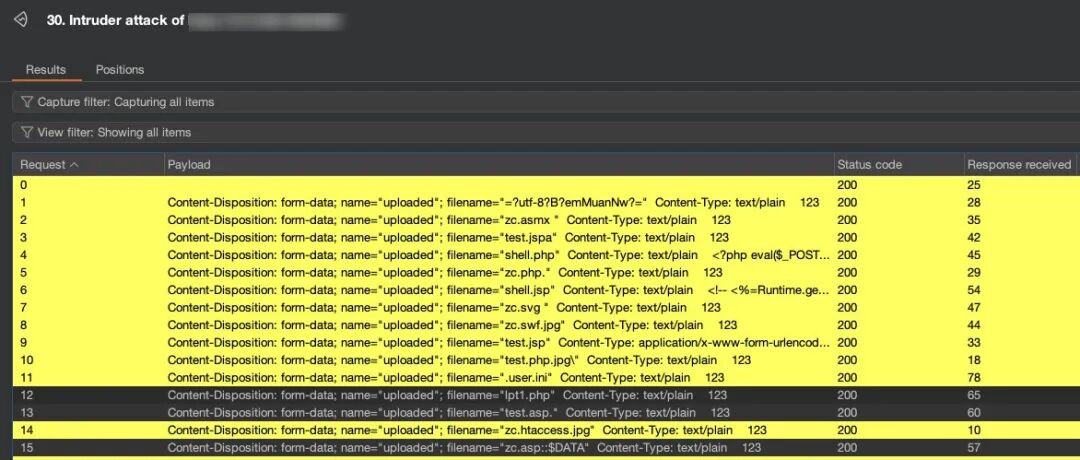This screenshot has width=1080, height=460.
Task: Select the shell.php eval payload row
Action: click(546, 255)
